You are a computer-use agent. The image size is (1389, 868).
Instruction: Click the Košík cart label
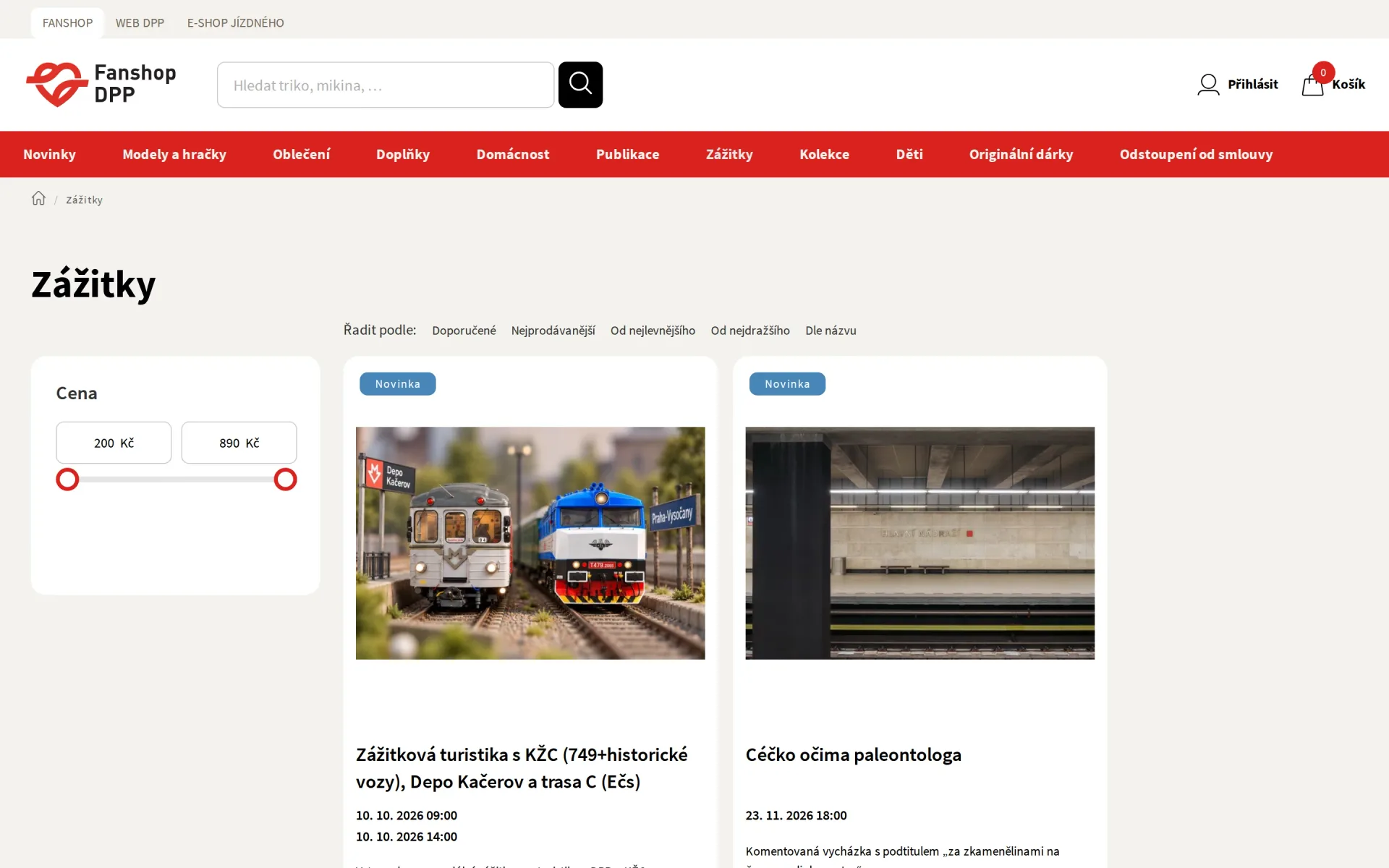(x=1348, y=84)
